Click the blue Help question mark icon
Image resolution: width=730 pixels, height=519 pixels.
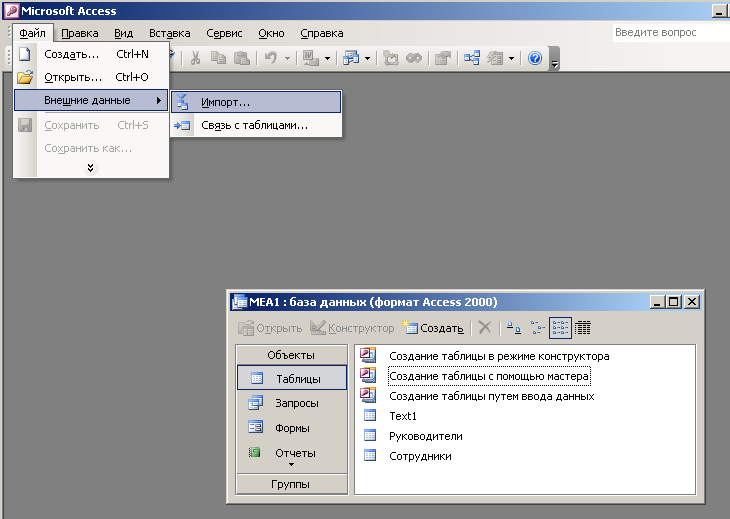535,58
